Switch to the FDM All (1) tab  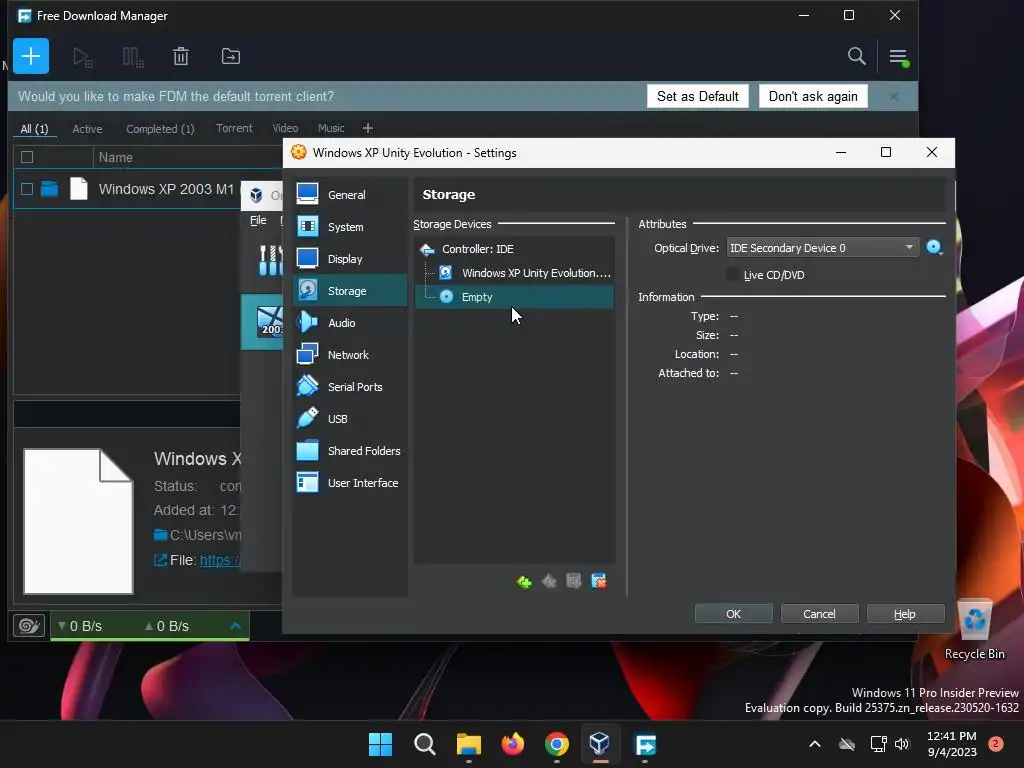click(34, 129)
